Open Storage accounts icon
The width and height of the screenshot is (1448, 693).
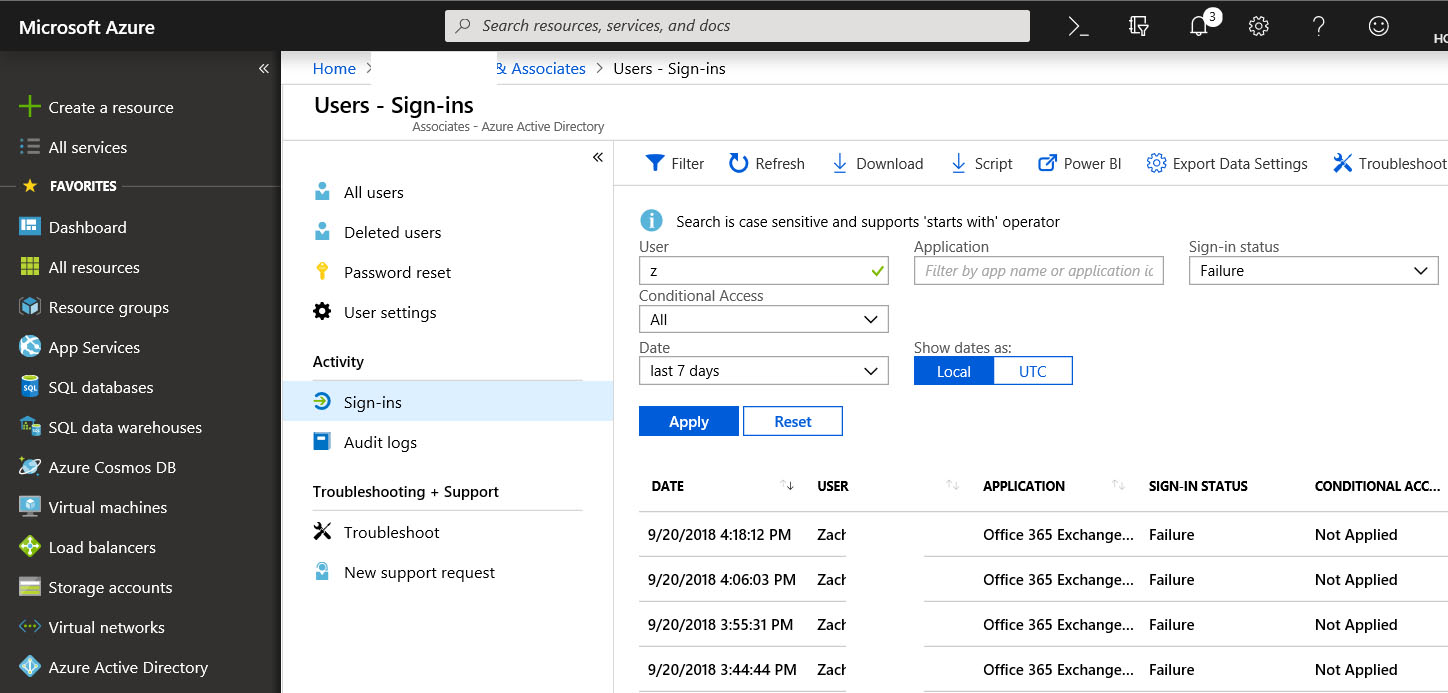click(30, 587)
